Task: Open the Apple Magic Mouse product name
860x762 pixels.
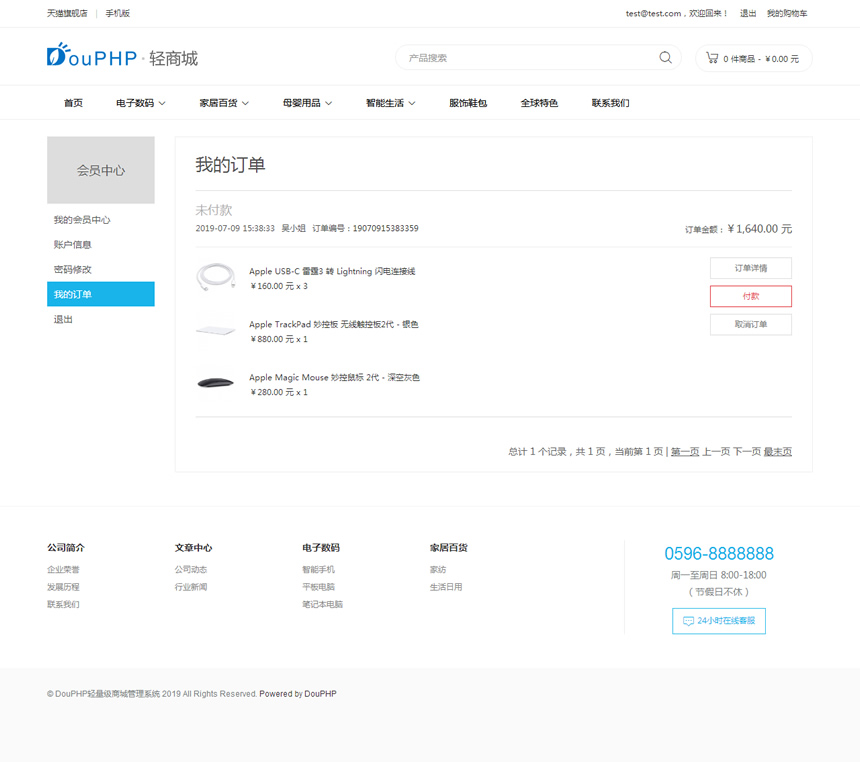Action: tap(335, 377)
